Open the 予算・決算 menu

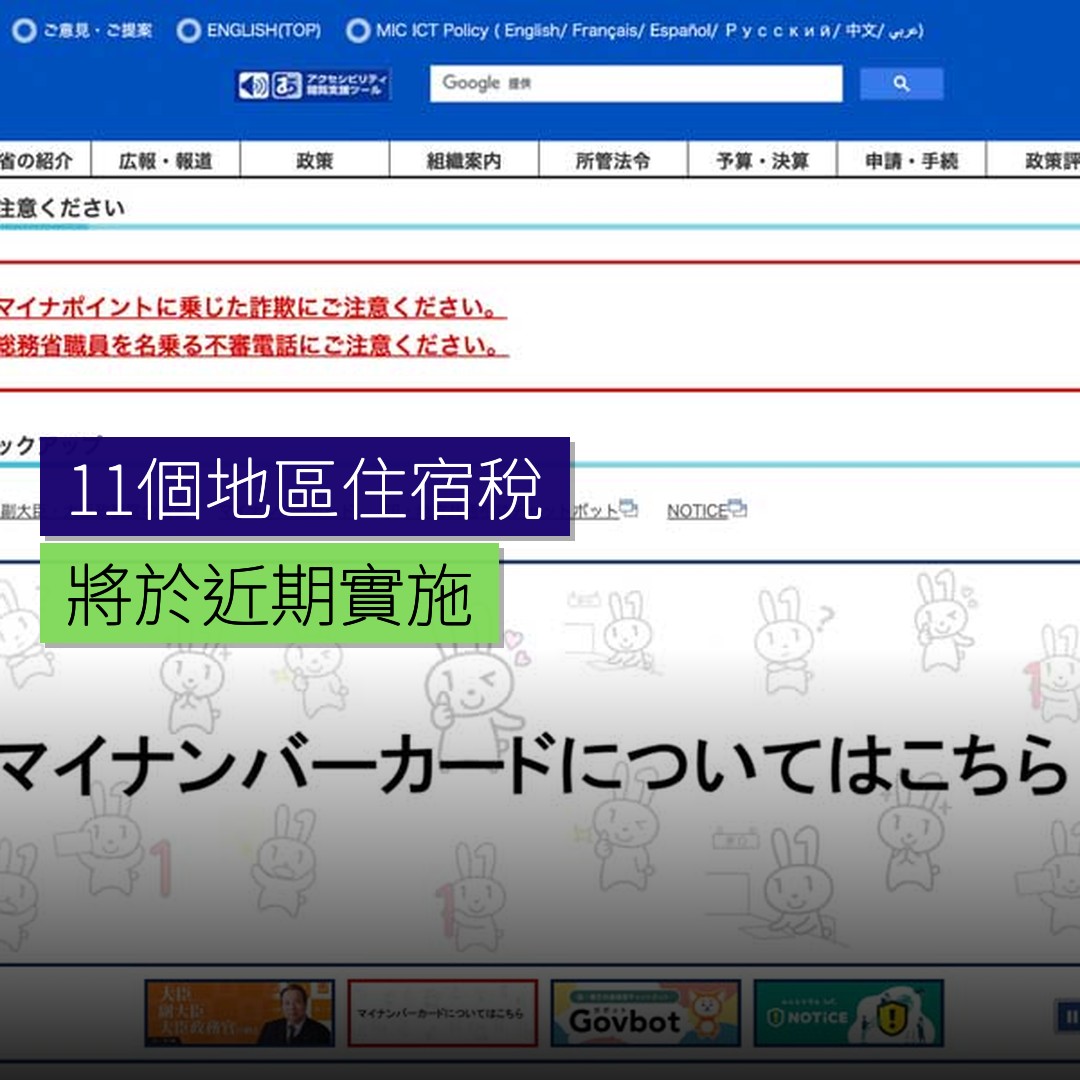762,161
